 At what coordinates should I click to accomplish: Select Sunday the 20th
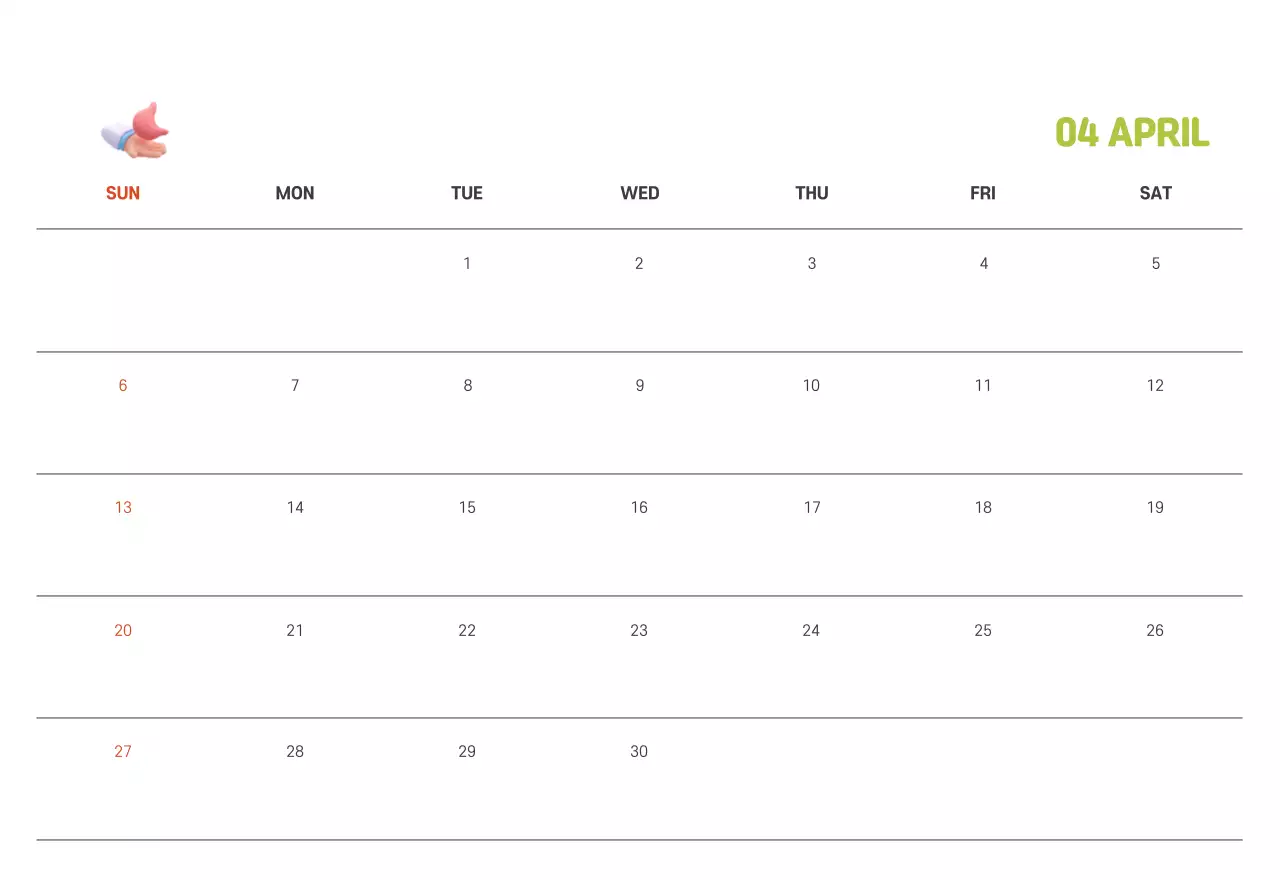point(123,630)
